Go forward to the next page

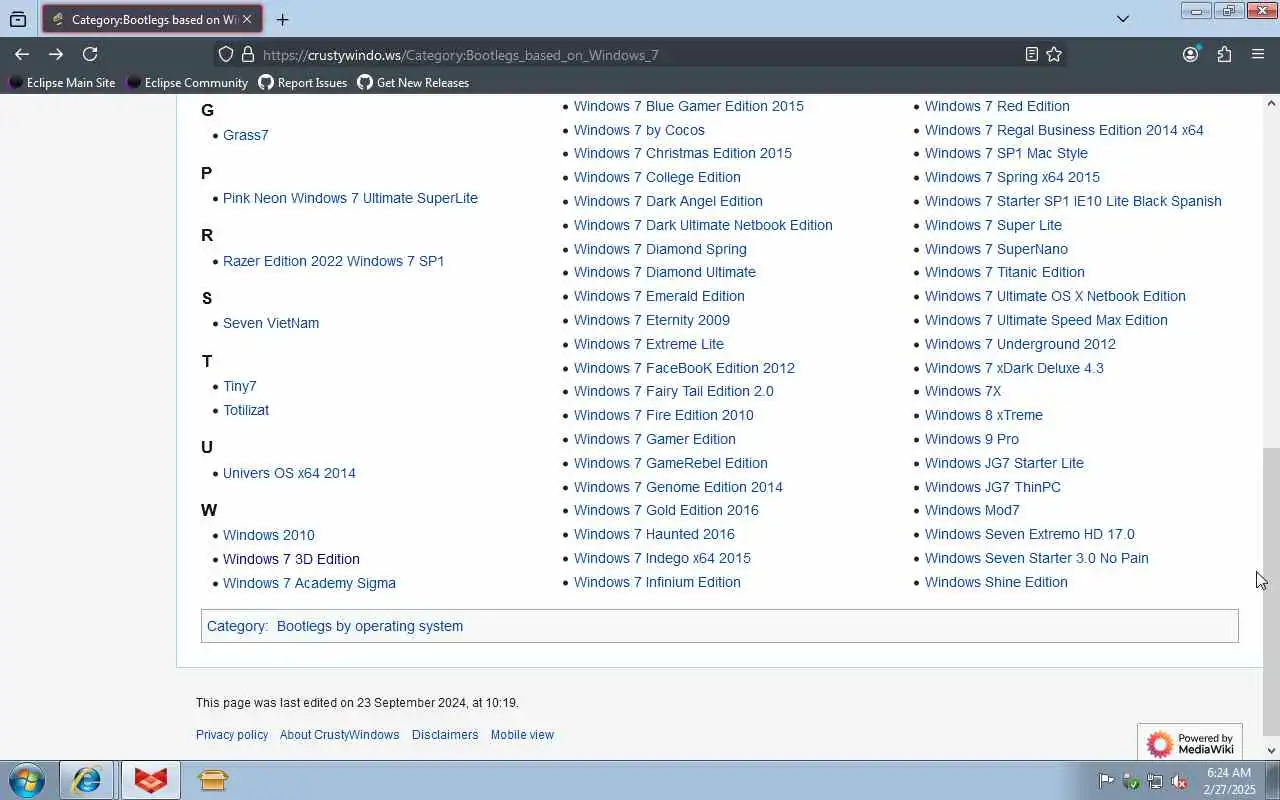click(56, 54)
